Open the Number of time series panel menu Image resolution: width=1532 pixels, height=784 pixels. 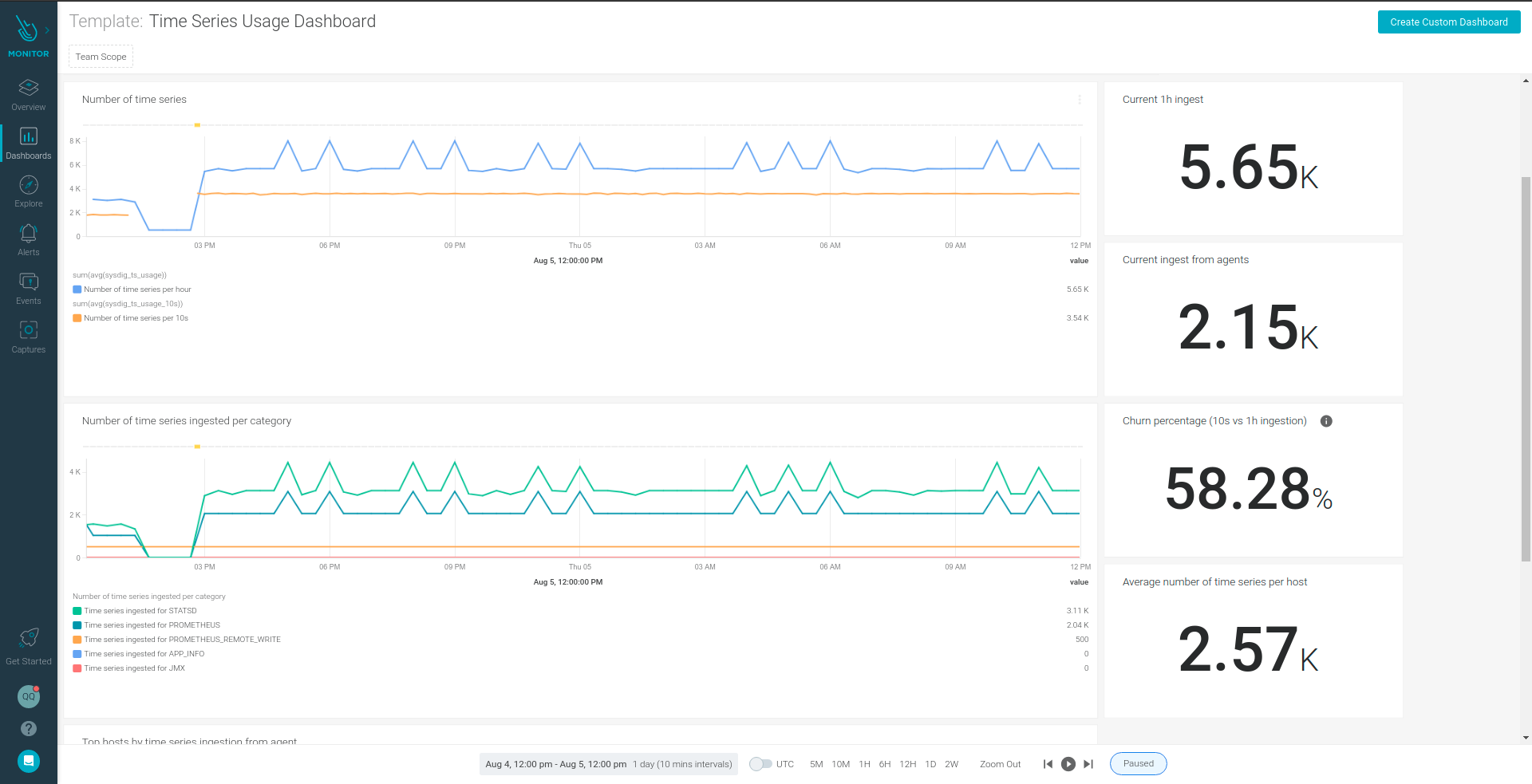click(1080, 100)
